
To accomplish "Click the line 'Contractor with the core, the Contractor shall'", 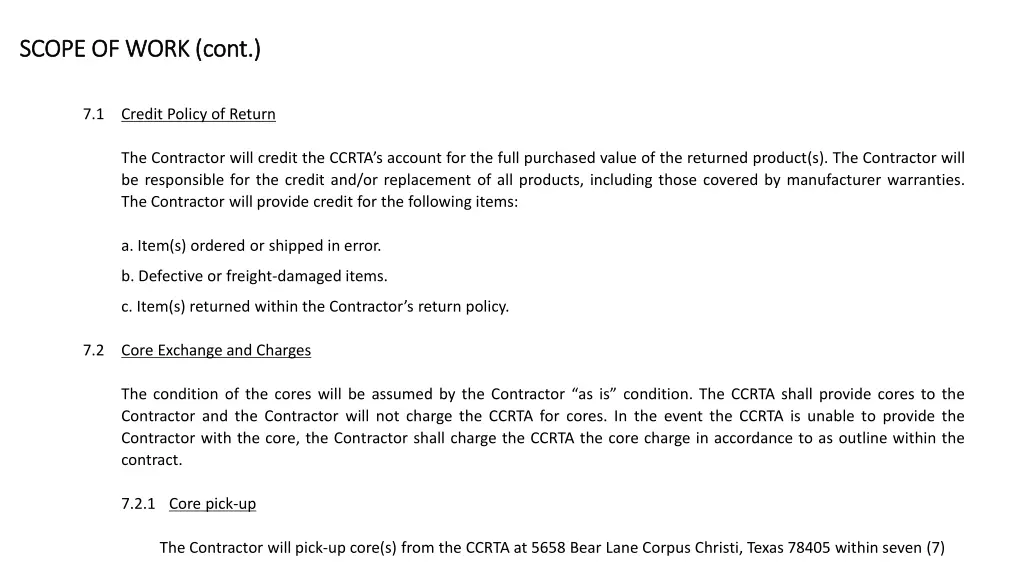I will (x=543, y=438).
